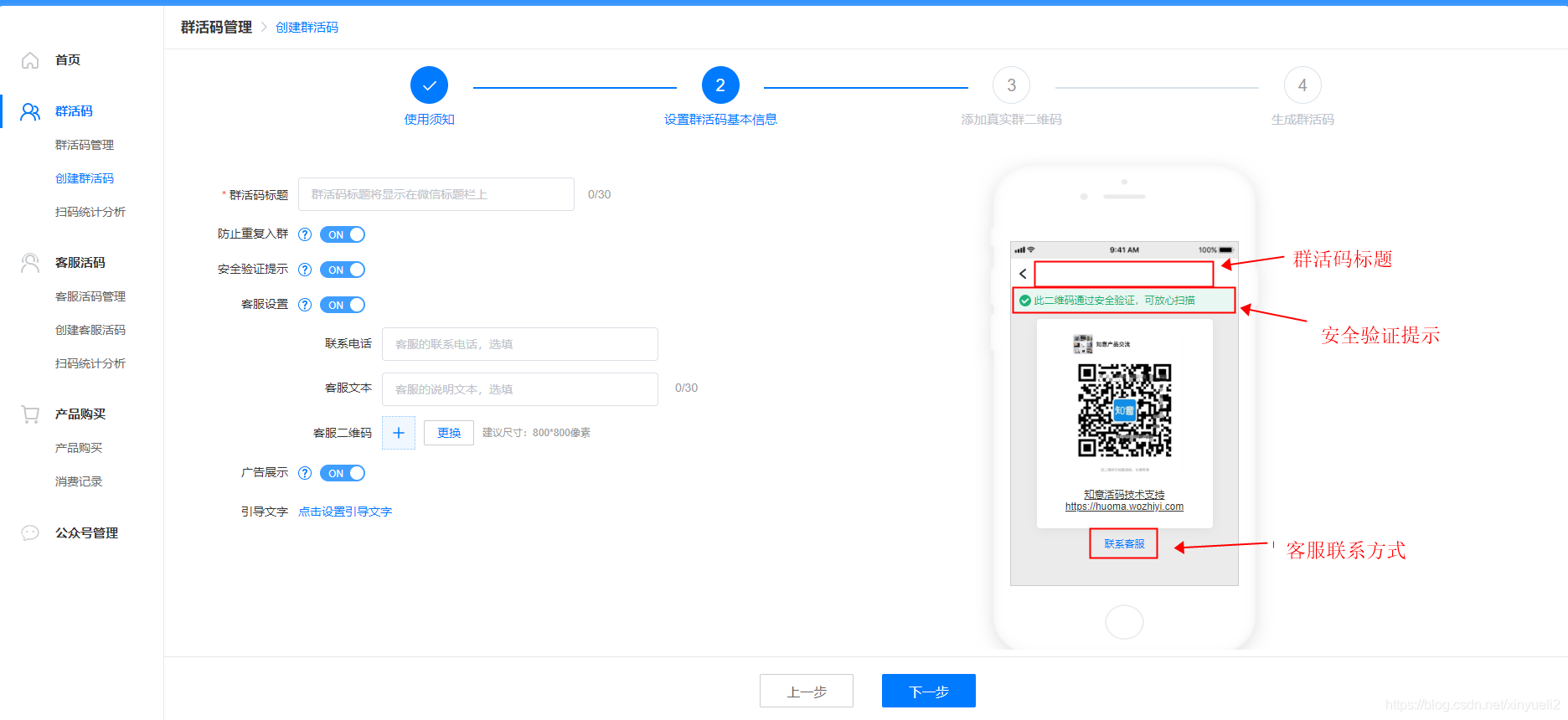Toggle the 防止重复入群 switch
This screenshot has width=1568, height=720.
(x=343, y=234)
